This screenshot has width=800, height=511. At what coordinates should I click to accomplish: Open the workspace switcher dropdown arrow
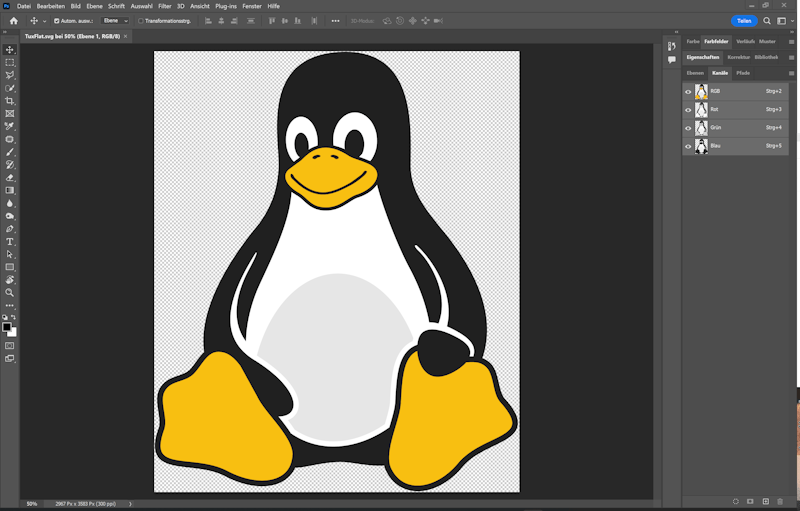(792, 21)
